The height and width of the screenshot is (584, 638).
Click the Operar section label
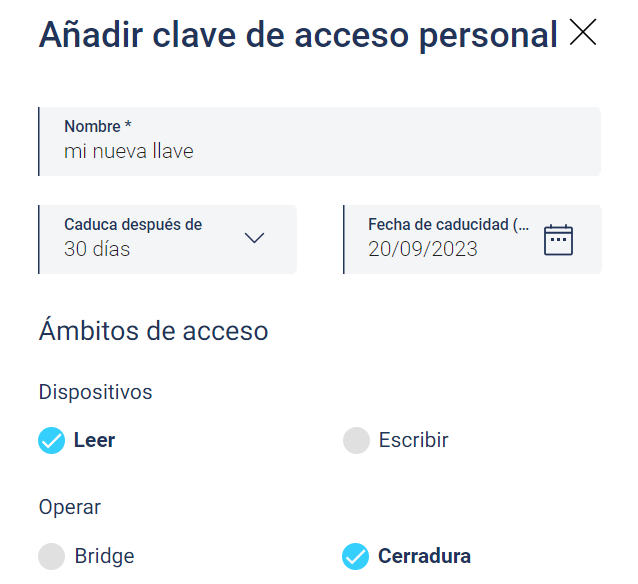pos(70,507)
